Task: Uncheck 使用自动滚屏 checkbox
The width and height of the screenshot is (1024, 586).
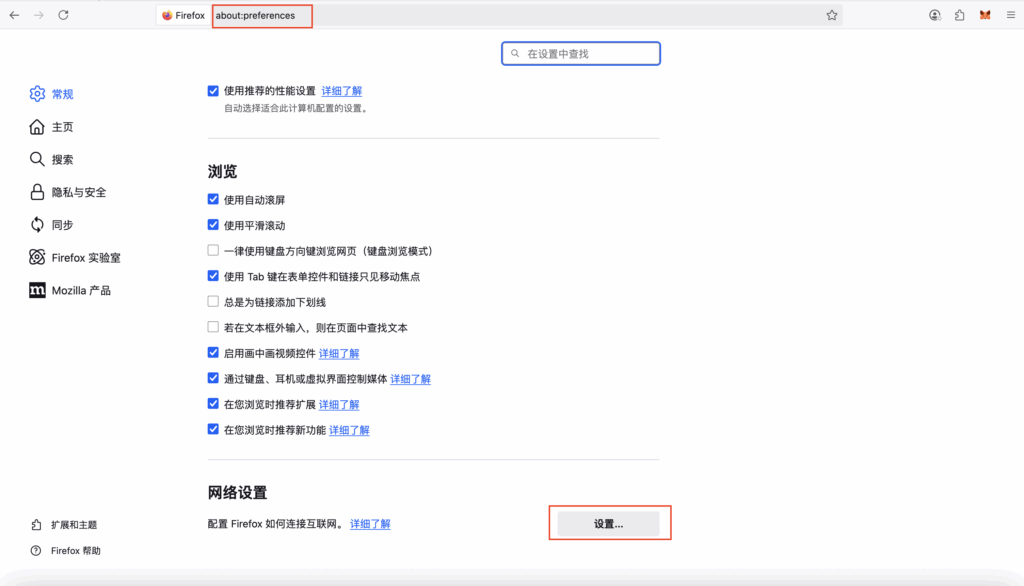Action: 213,200
